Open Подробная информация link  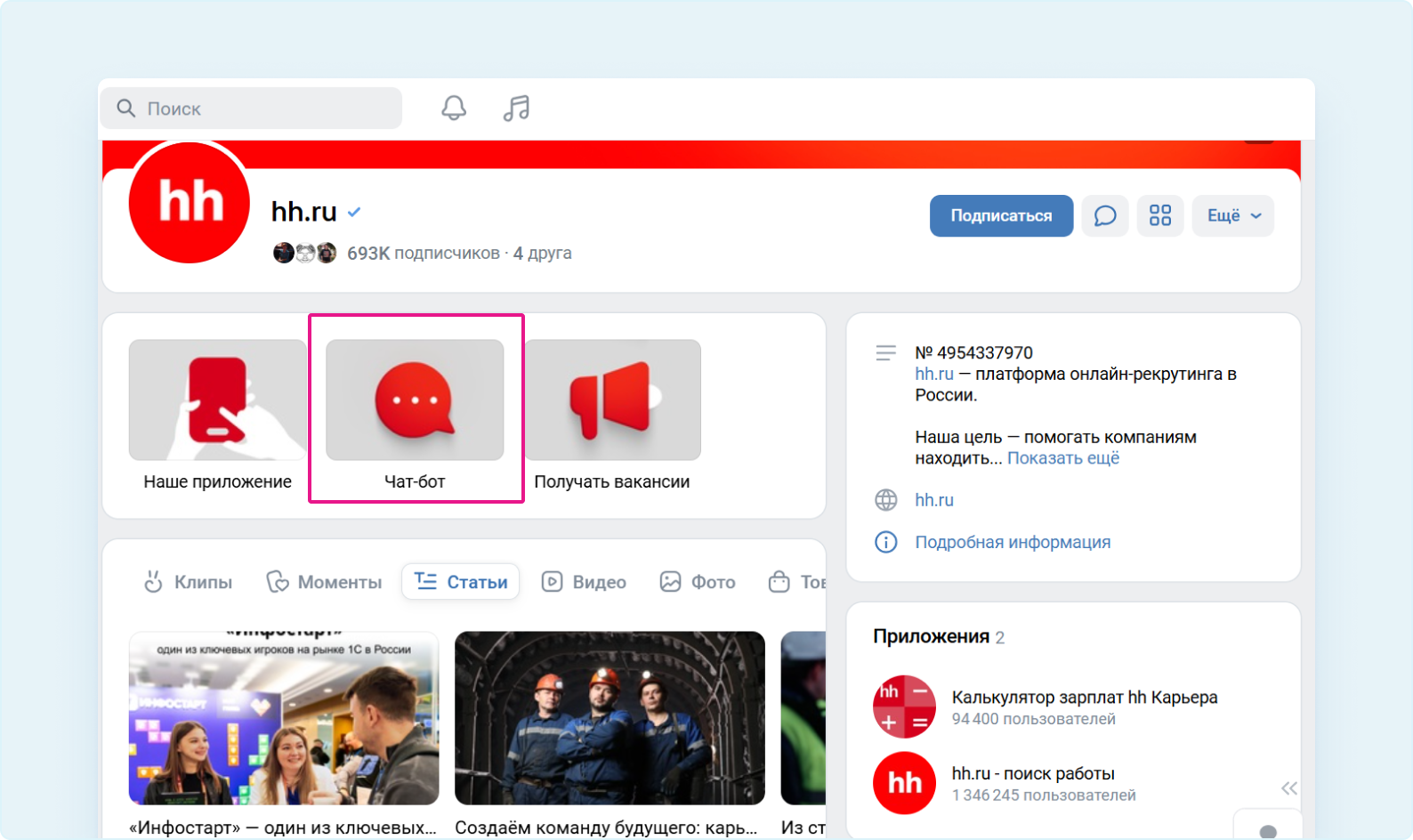point(1013,542)
